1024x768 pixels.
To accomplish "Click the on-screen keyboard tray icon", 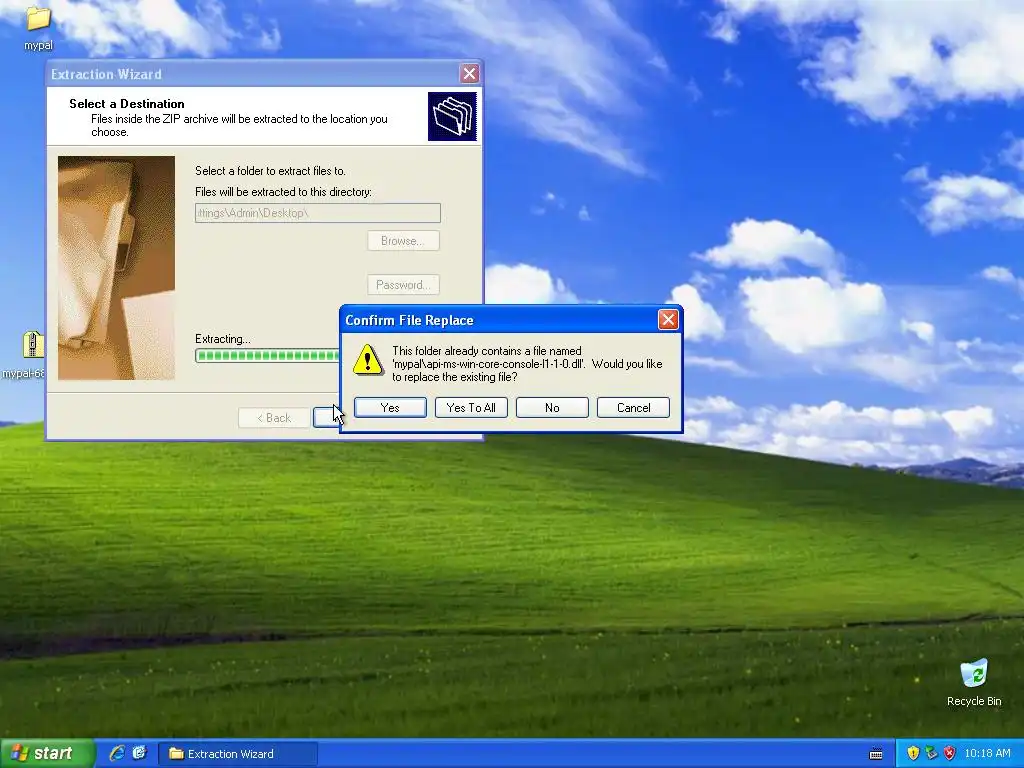I will (876, 754).
